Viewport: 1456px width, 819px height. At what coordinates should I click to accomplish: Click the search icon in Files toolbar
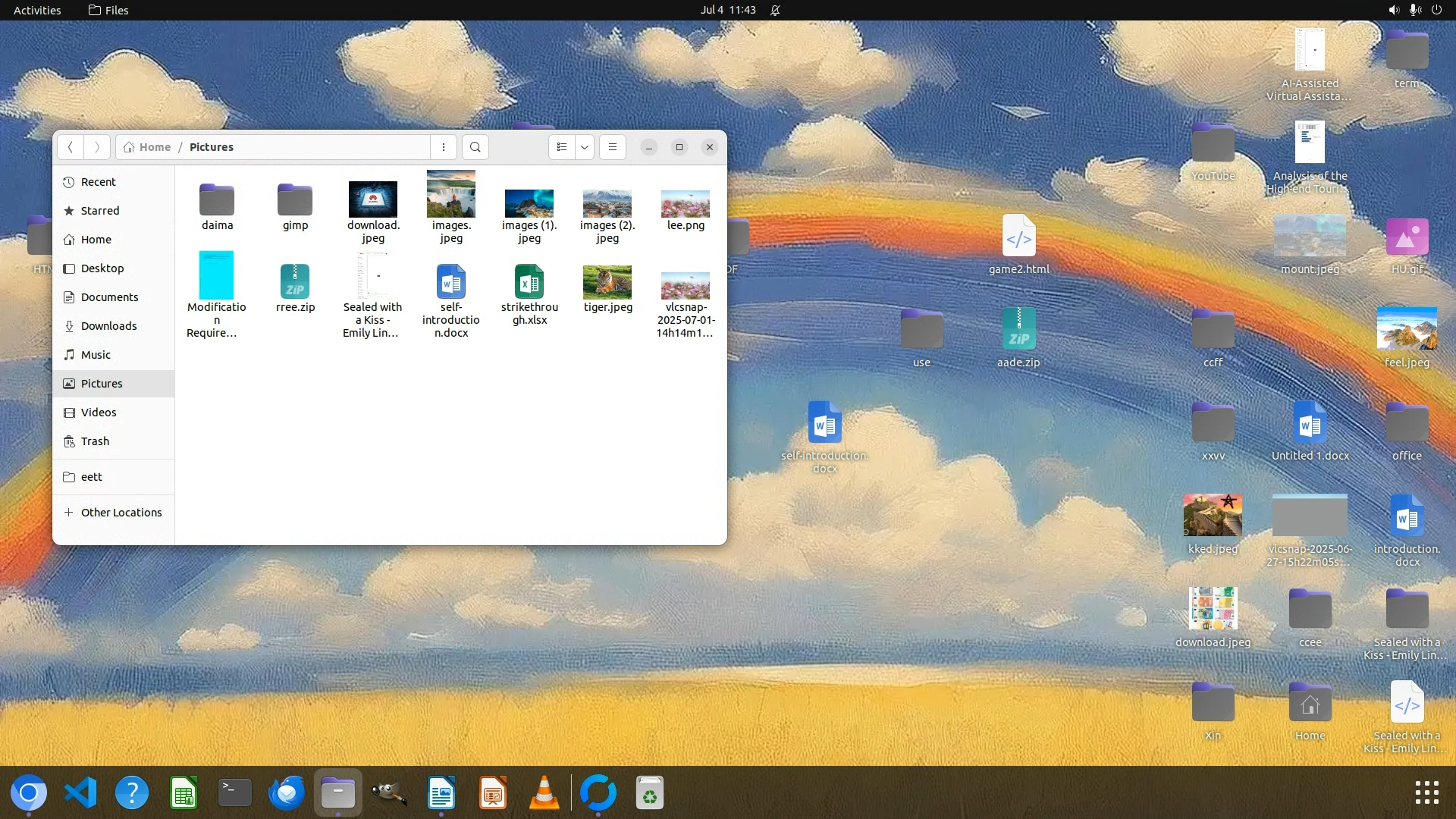point(475,147)
